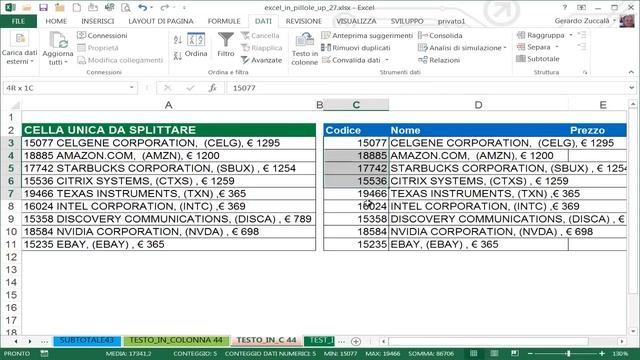The width and height of the screenshot is (640, 360).
Task: Open the FILE tab
Action: point(18,21)
